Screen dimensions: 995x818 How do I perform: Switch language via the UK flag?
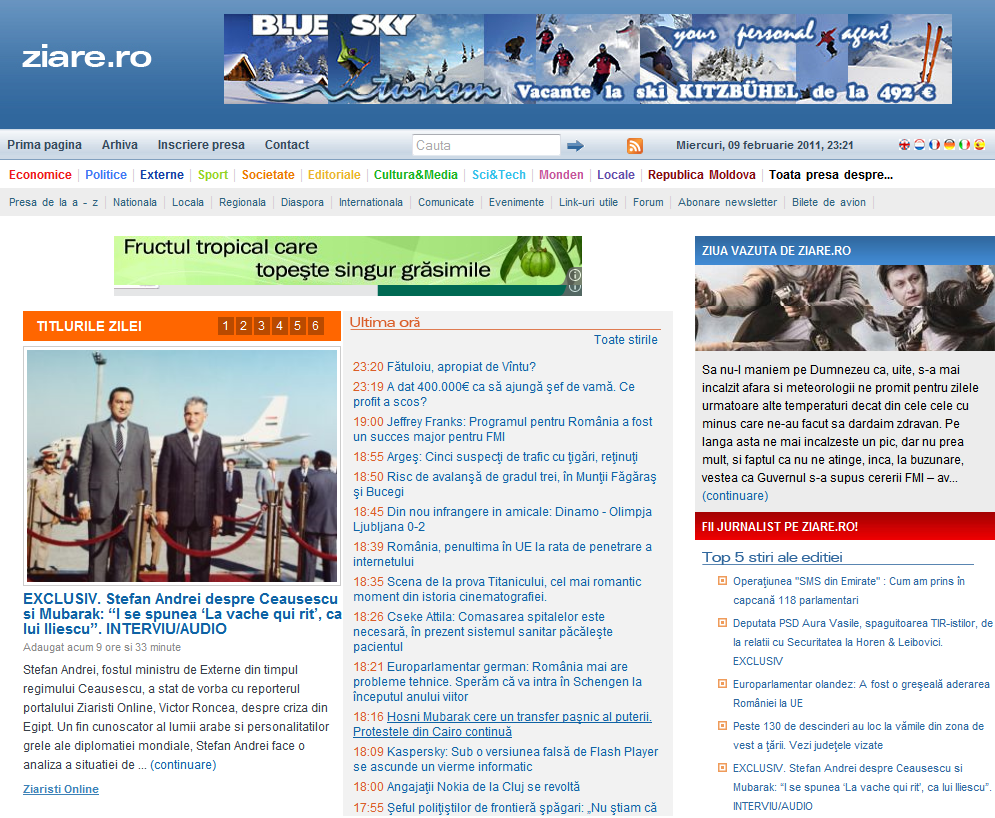[904, 145]
